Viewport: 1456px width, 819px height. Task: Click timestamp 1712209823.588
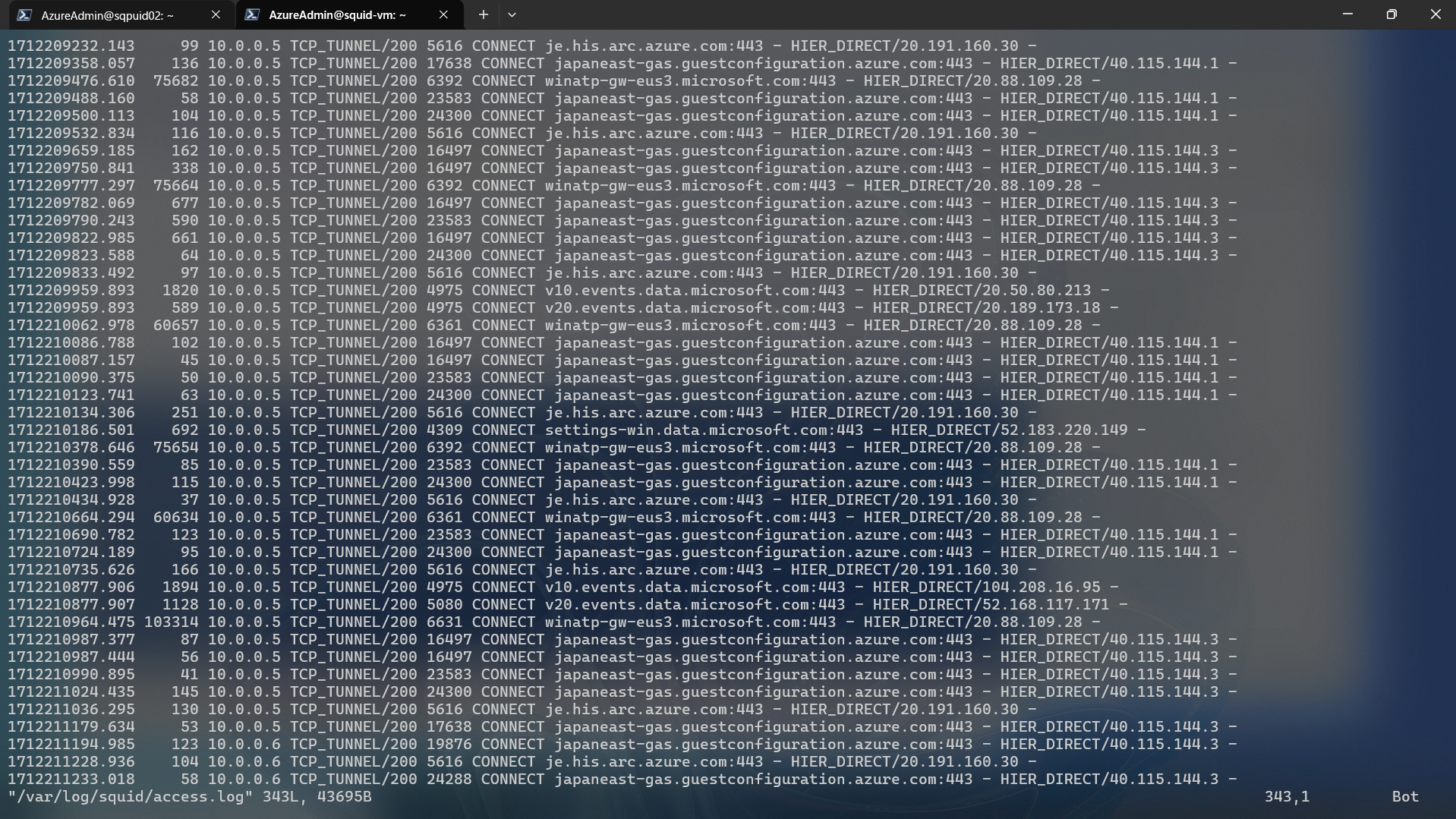[x=71, y=256]
